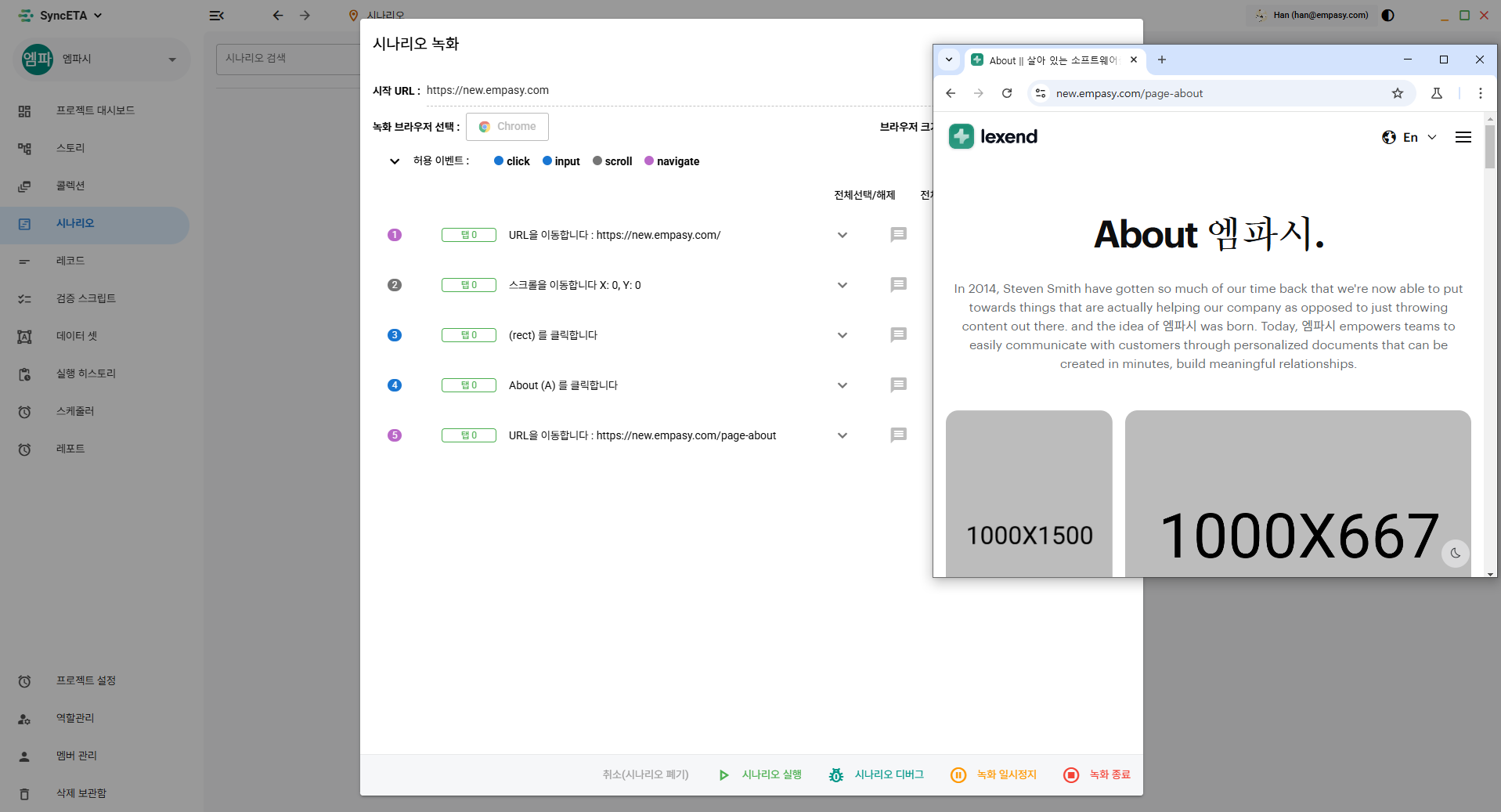
Task: Open new tab in Chrome
Action: pyautogui.click(x=1162, y=60)
